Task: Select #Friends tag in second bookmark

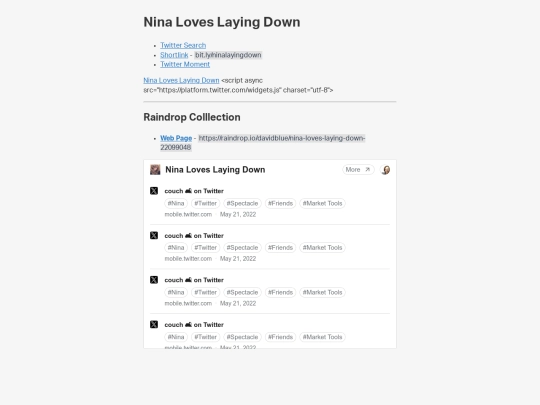Action: [280, 248]
